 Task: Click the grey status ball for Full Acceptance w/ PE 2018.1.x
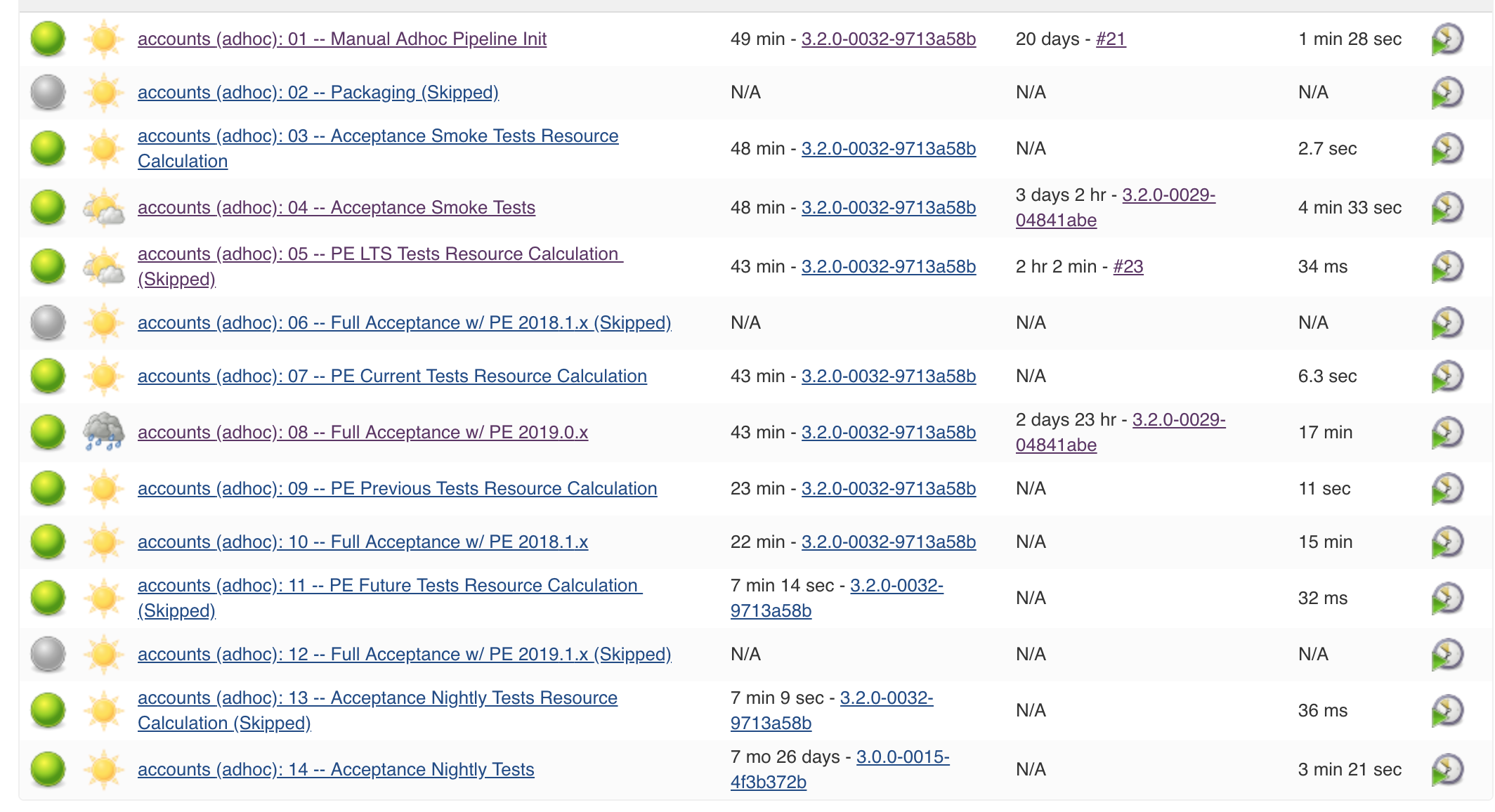click(x=46, y=322)
